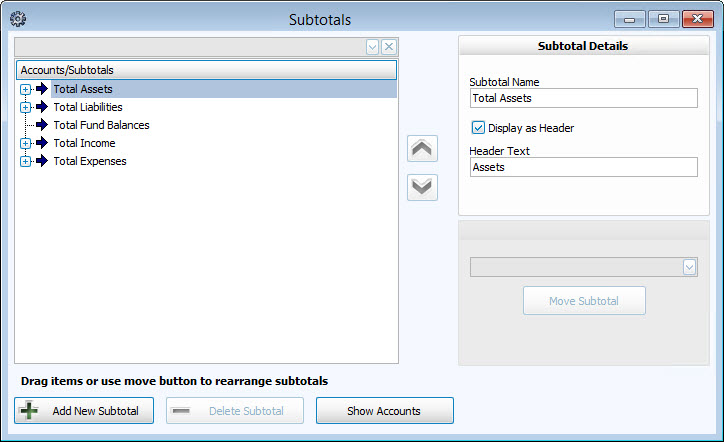Click the gear icon in title bar
Screen dimensions: 724x442
(17, 19)
